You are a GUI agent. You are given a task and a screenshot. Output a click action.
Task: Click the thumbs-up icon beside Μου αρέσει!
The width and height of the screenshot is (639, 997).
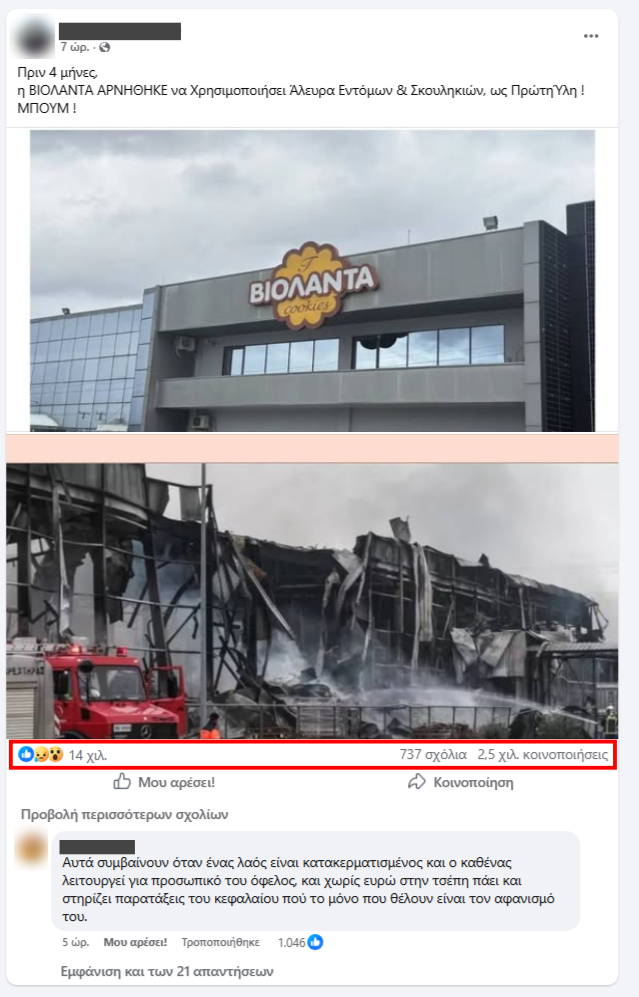coord(122,781)
